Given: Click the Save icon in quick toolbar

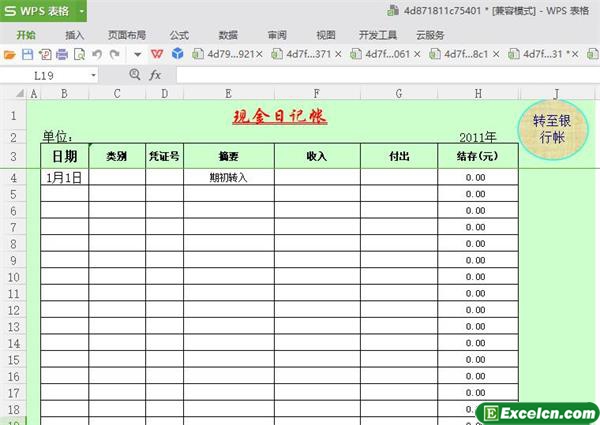Looking at the screenshot, I should point(26,53).
